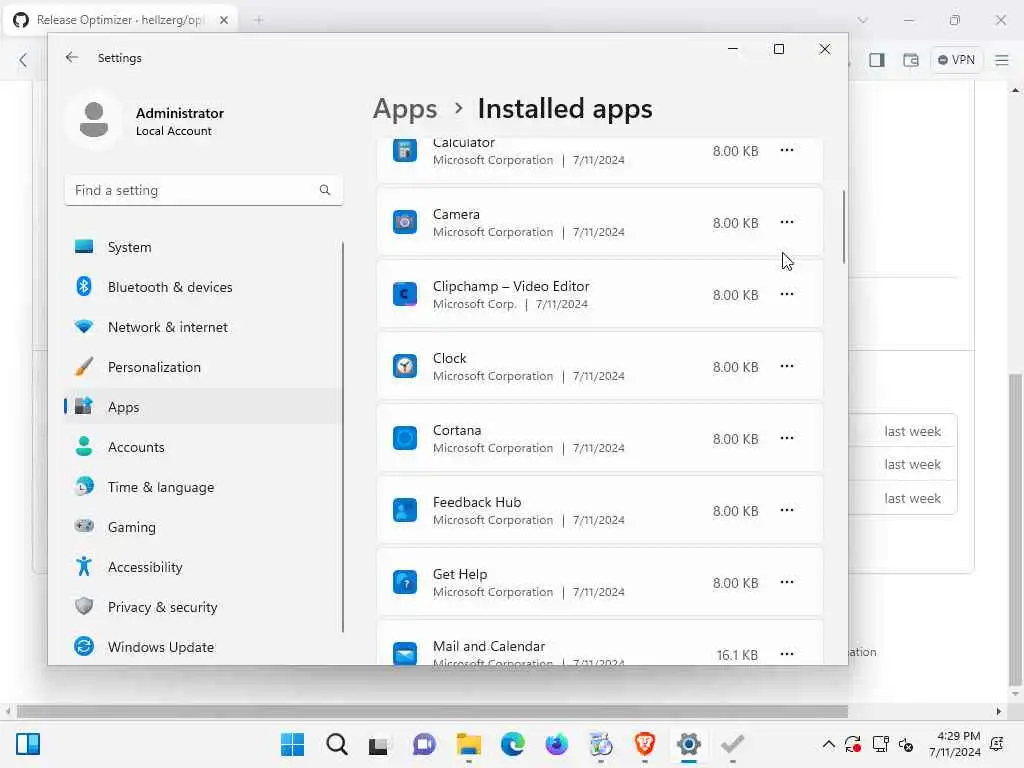
Task: Launch Brave browser from taskbar
Action: pyautogui.click(x=645, y=744)
